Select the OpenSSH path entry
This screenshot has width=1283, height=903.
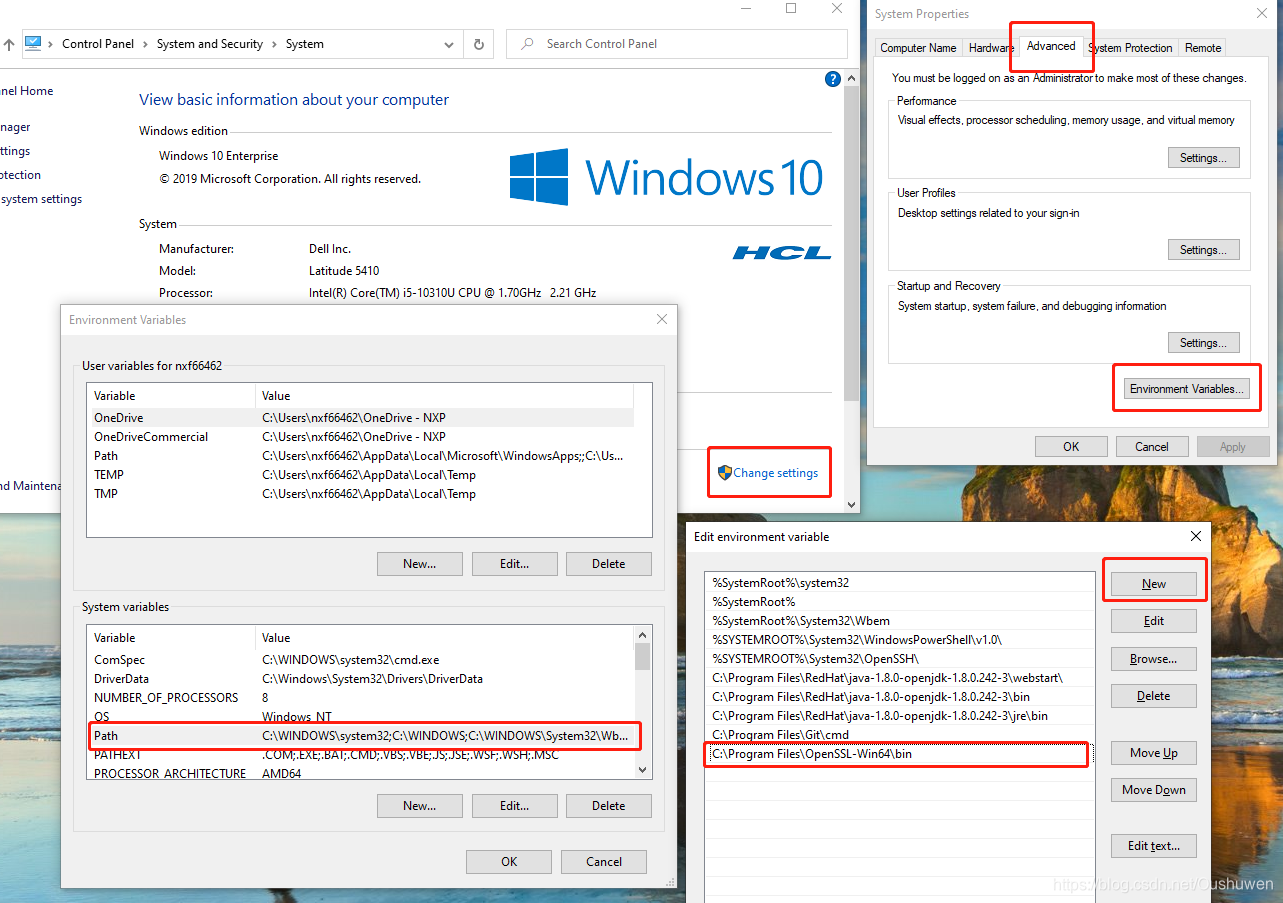[900, 658]
